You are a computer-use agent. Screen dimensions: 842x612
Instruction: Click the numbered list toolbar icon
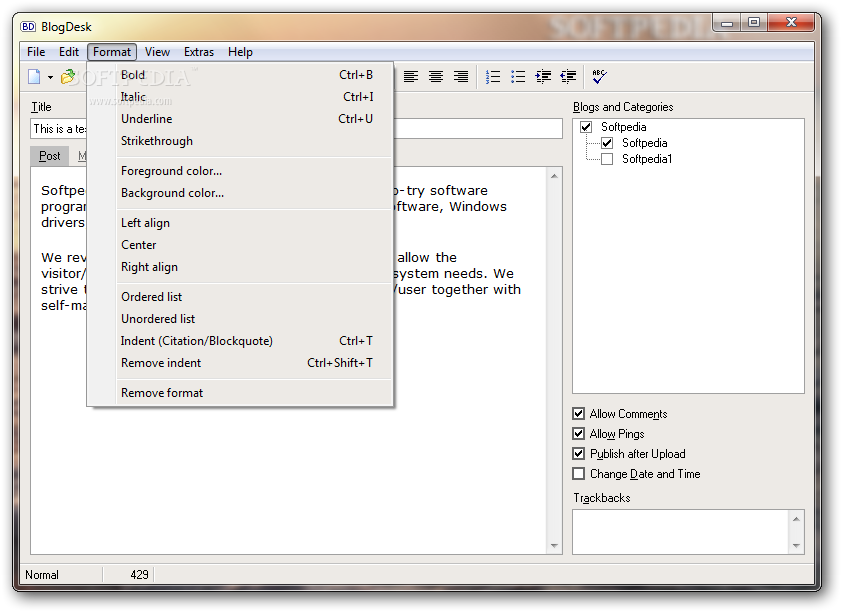point(493,77)
